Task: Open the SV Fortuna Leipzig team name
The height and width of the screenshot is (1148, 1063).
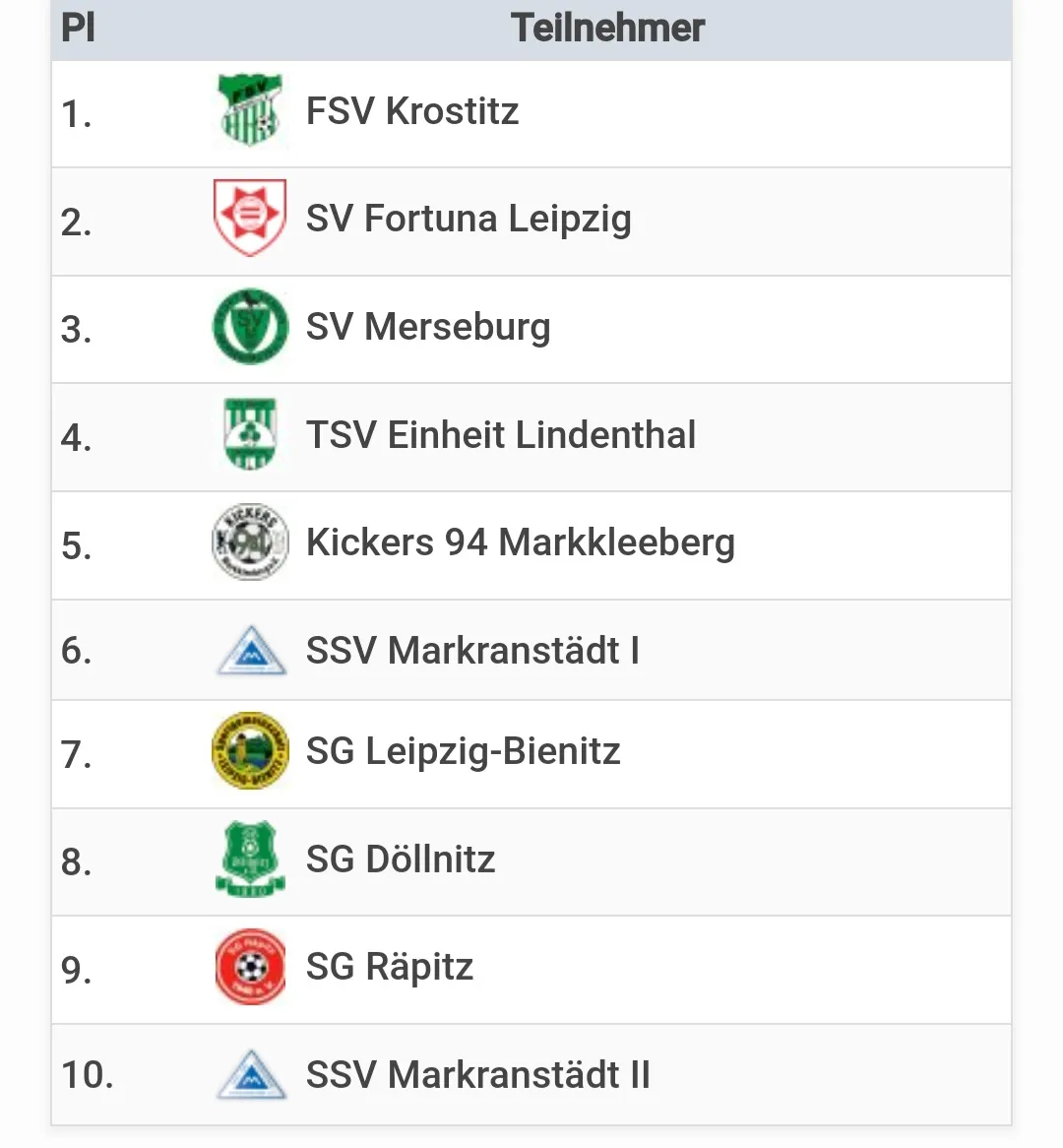Action: pos(469,219)
